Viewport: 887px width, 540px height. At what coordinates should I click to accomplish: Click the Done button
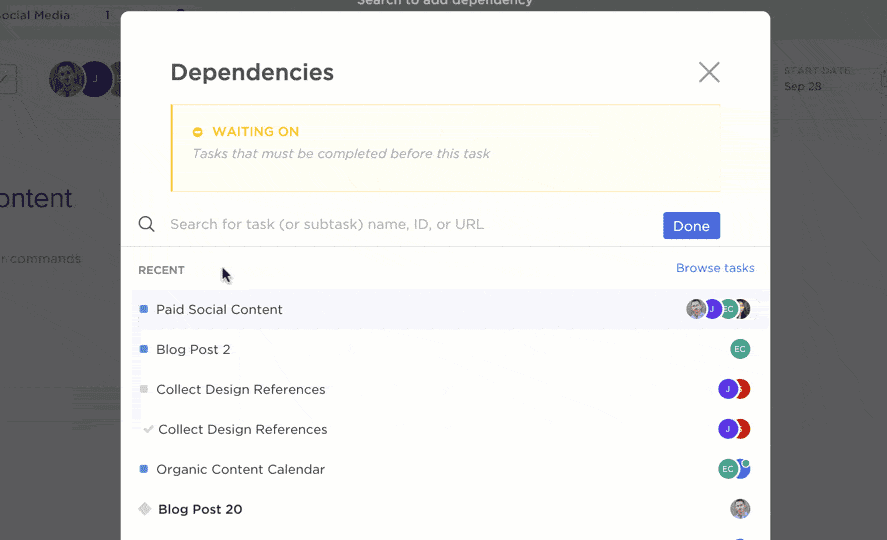coord(691,226)
